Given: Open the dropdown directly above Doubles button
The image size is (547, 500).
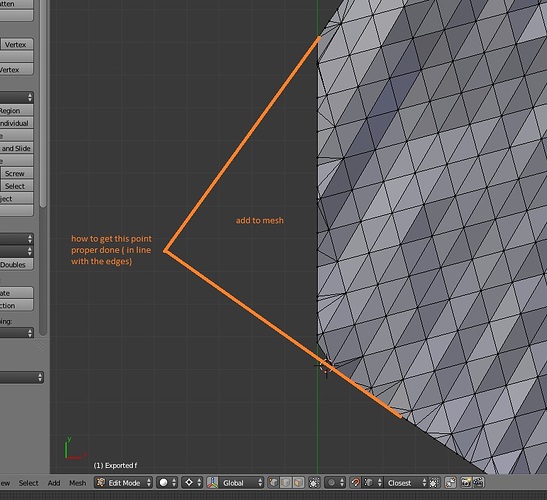Looking at the screenshot, I should pyautogui.click(x=16, y=251).
